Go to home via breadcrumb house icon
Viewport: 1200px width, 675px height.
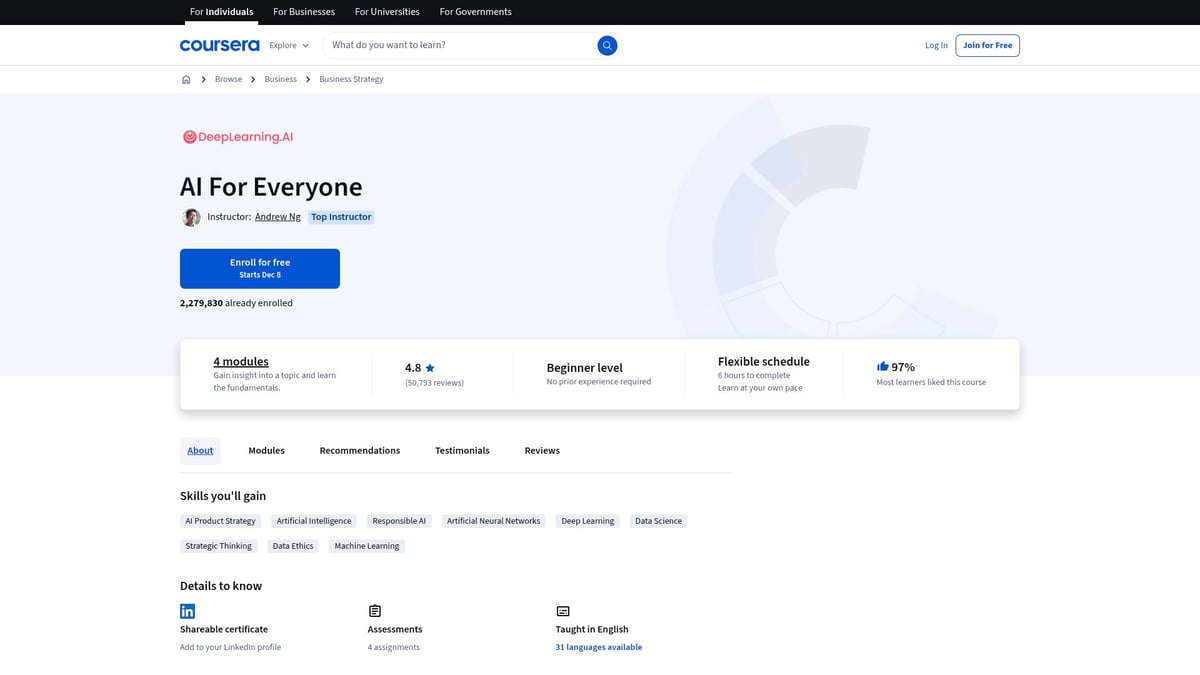coord(186,79)
